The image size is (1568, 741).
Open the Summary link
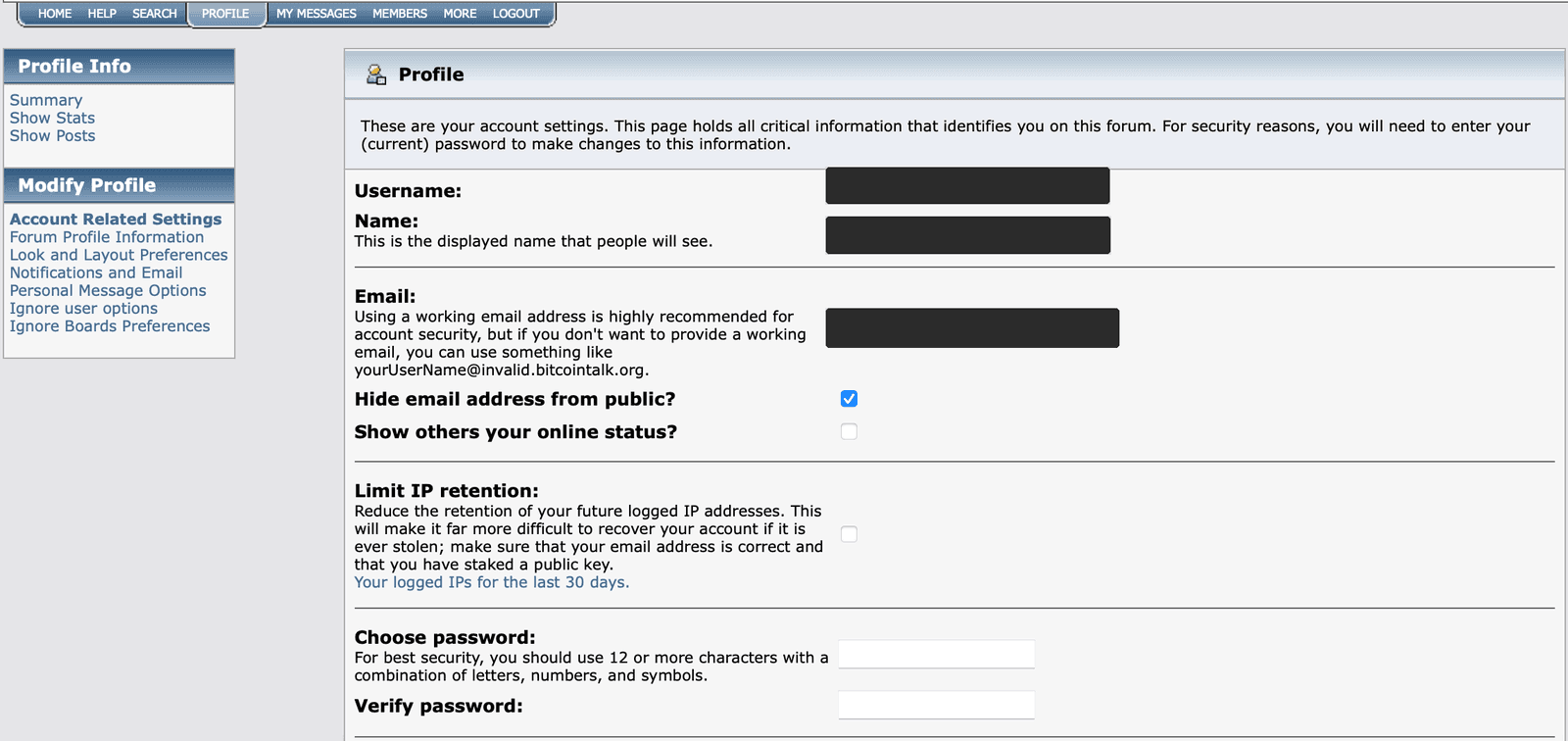pos(46,100)
